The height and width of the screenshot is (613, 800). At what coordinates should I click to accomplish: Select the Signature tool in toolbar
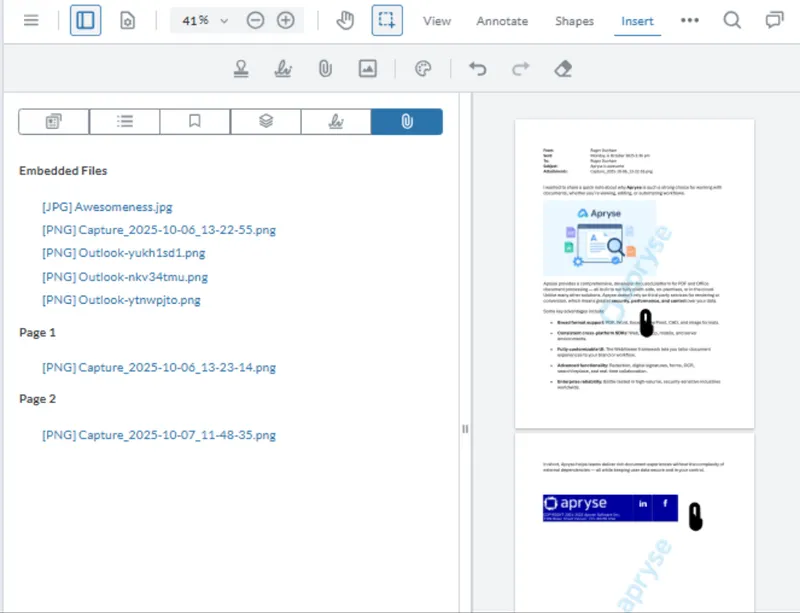(x=283, y=68)
